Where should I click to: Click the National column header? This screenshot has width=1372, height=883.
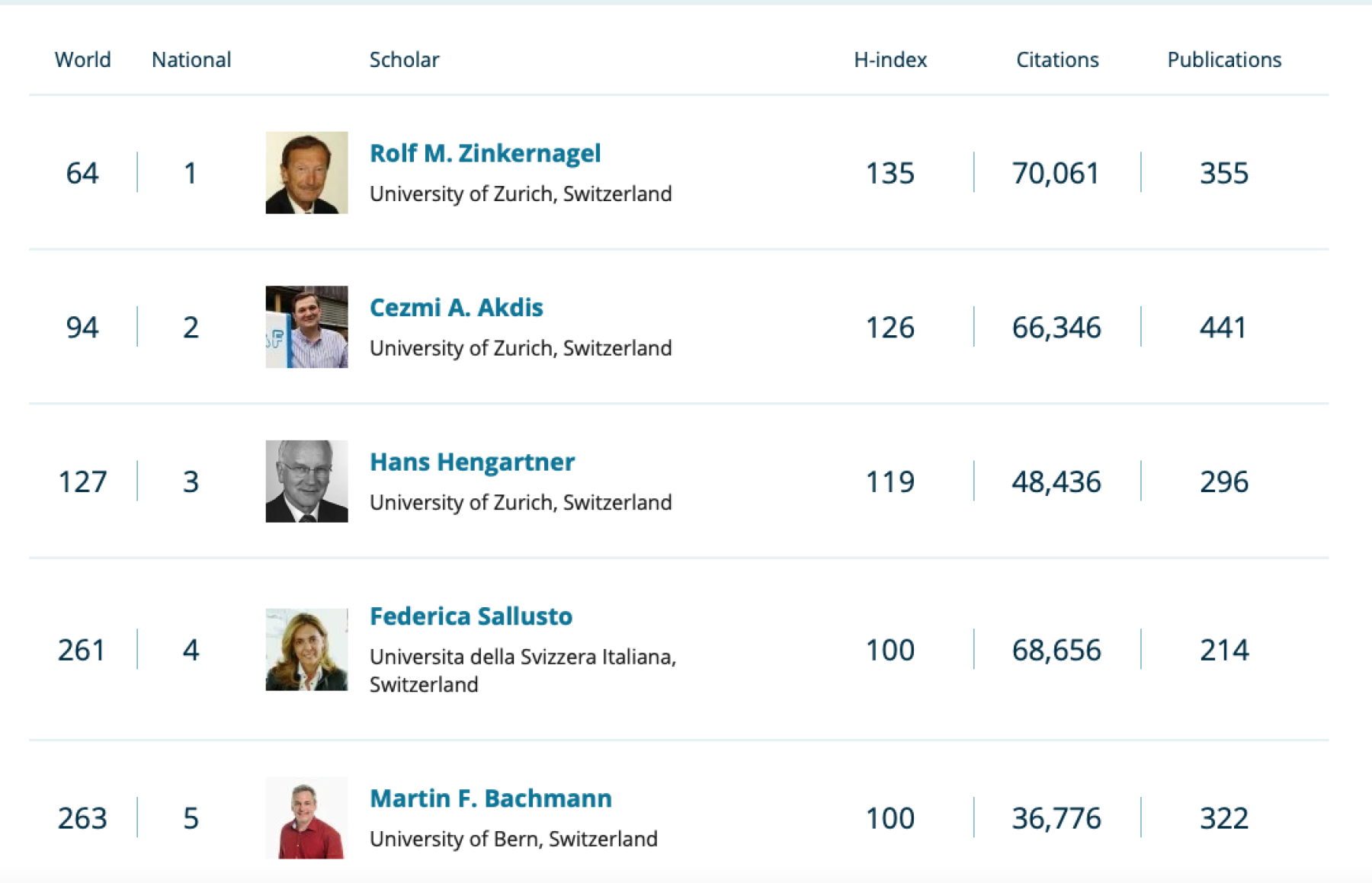coord(191,59)
